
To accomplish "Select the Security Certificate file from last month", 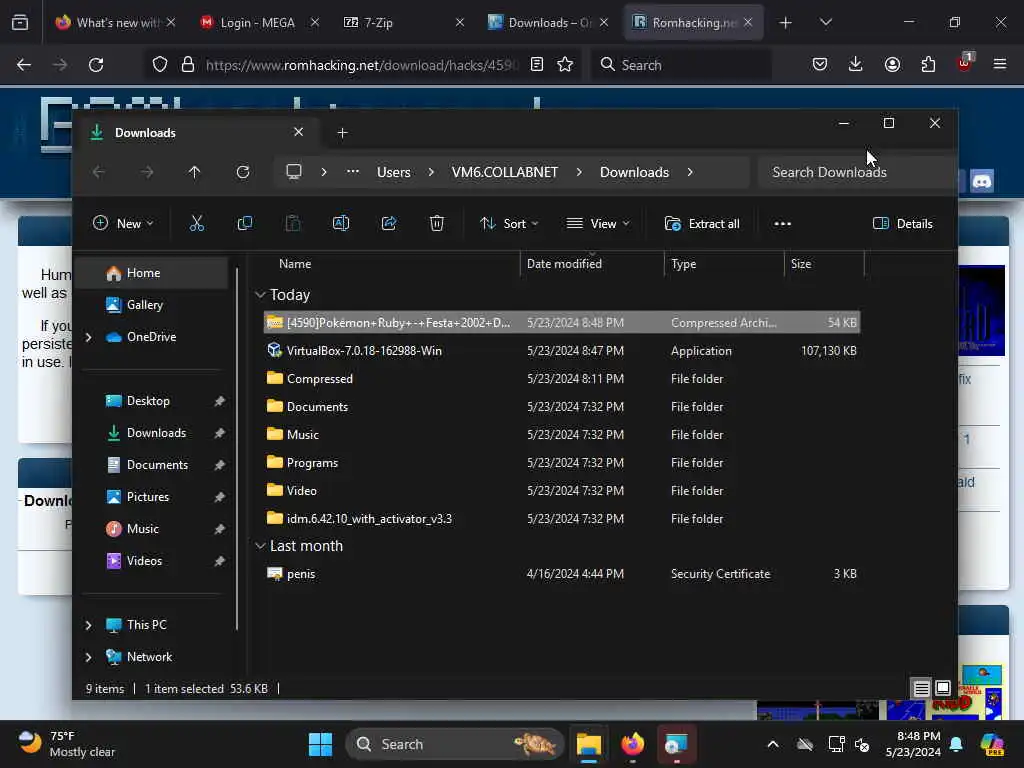I will [x=562, y=573].
